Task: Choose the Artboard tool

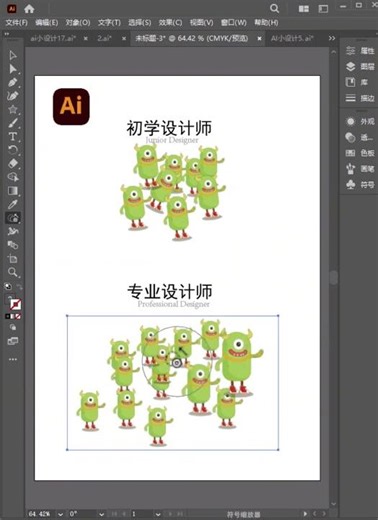Action: (13, 259)
